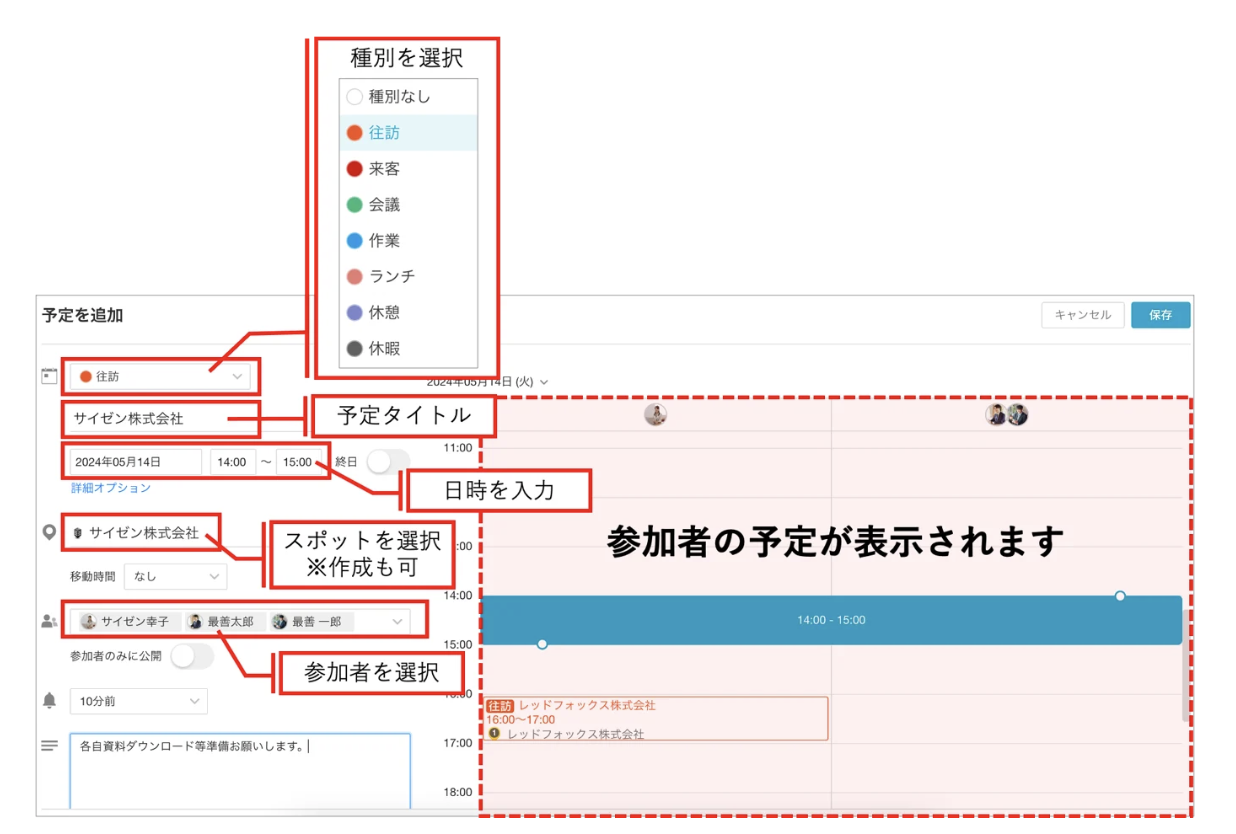
Task: Click the reminder bell icon
Action: pos(49,701)
